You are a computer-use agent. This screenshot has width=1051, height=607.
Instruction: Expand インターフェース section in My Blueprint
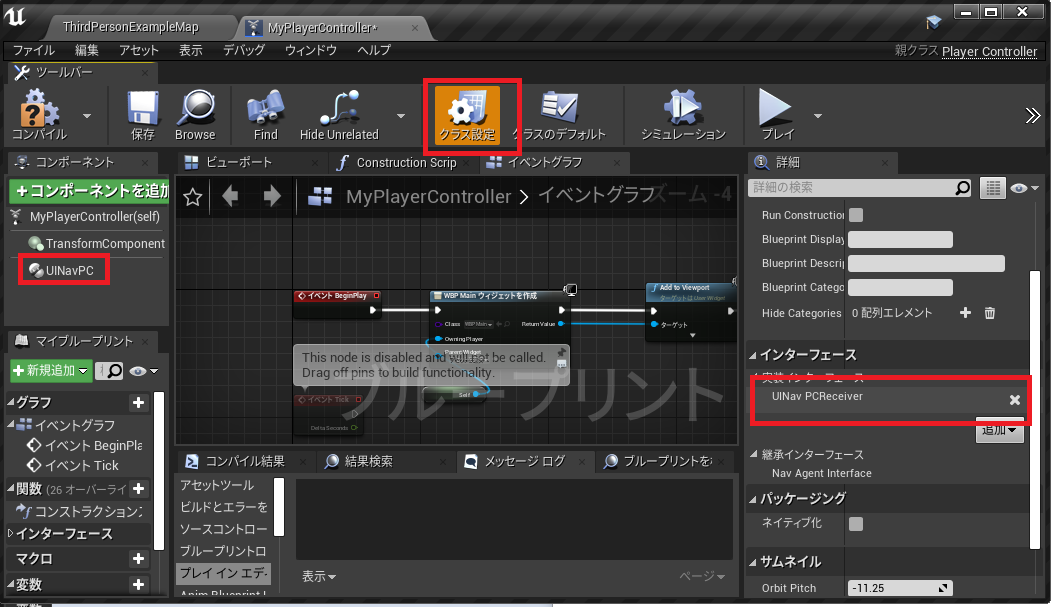[11, 534]
